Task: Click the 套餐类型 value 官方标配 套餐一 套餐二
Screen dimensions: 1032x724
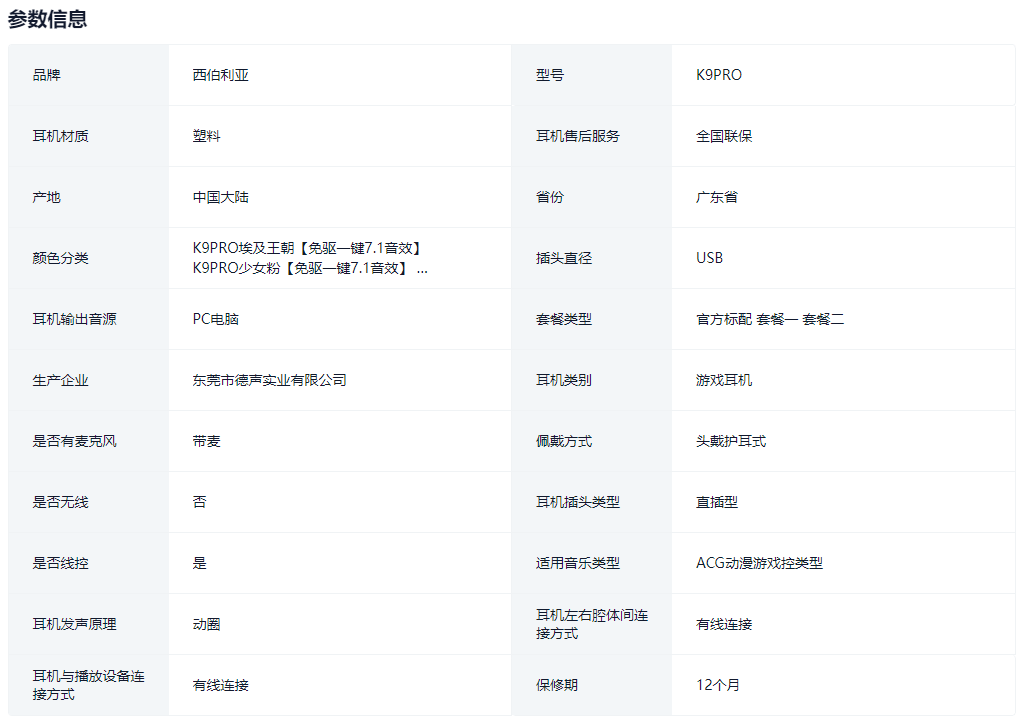Action: click(770, 319)
